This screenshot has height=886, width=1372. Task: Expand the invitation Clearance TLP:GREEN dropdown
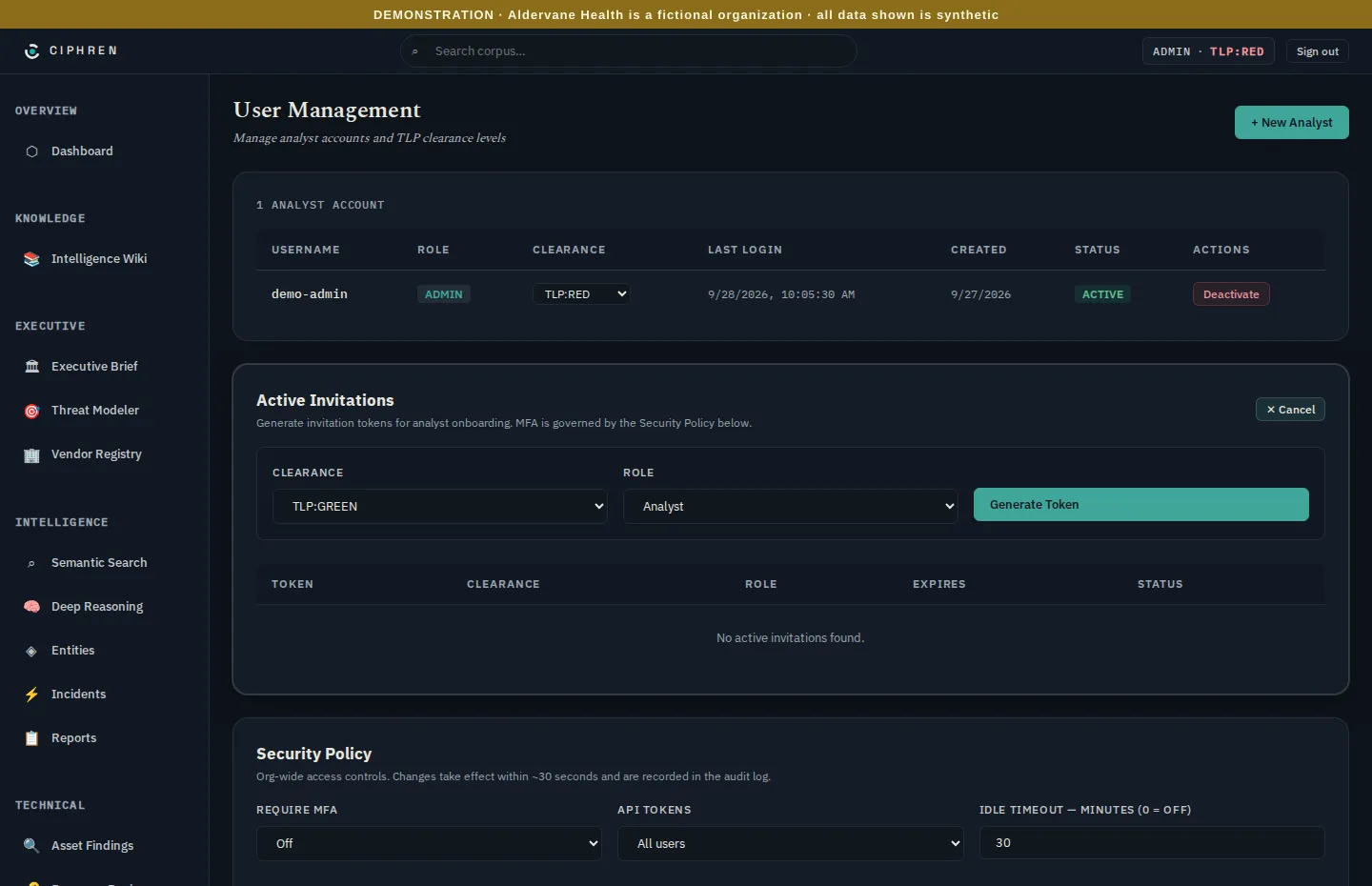click(440, 506)
